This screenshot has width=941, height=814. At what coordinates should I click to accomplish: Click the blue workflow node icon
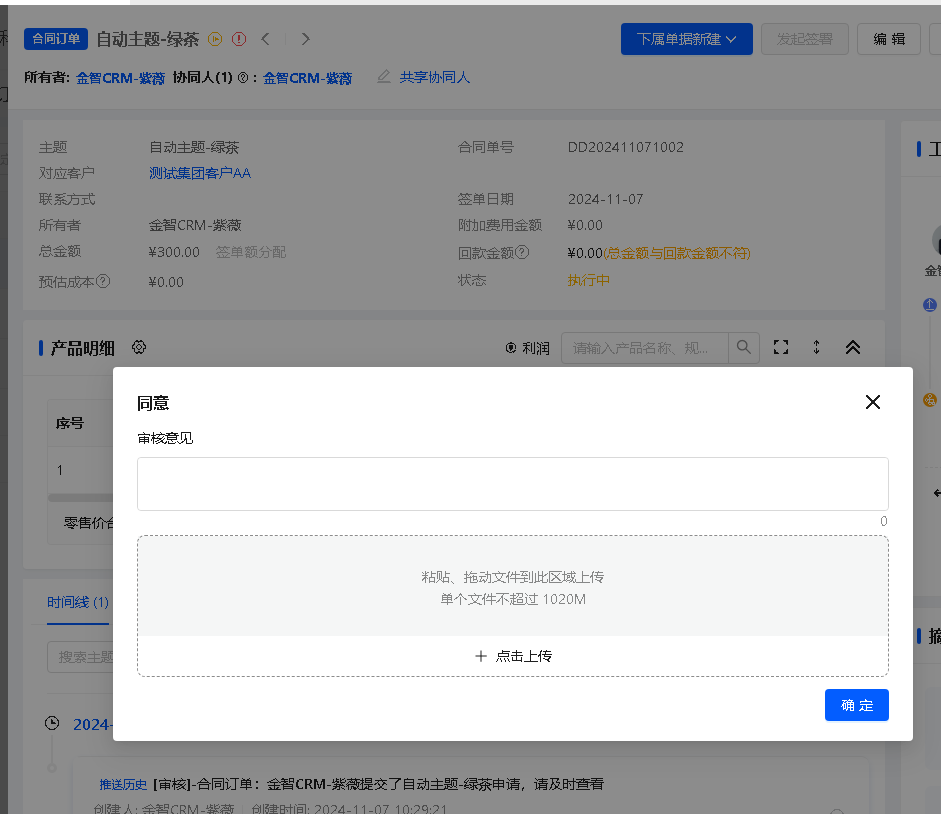930,305
